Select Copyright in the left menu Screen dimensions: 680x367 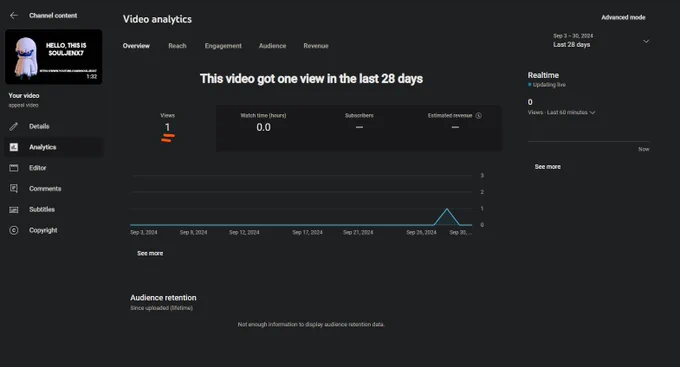tap(43, 230)
